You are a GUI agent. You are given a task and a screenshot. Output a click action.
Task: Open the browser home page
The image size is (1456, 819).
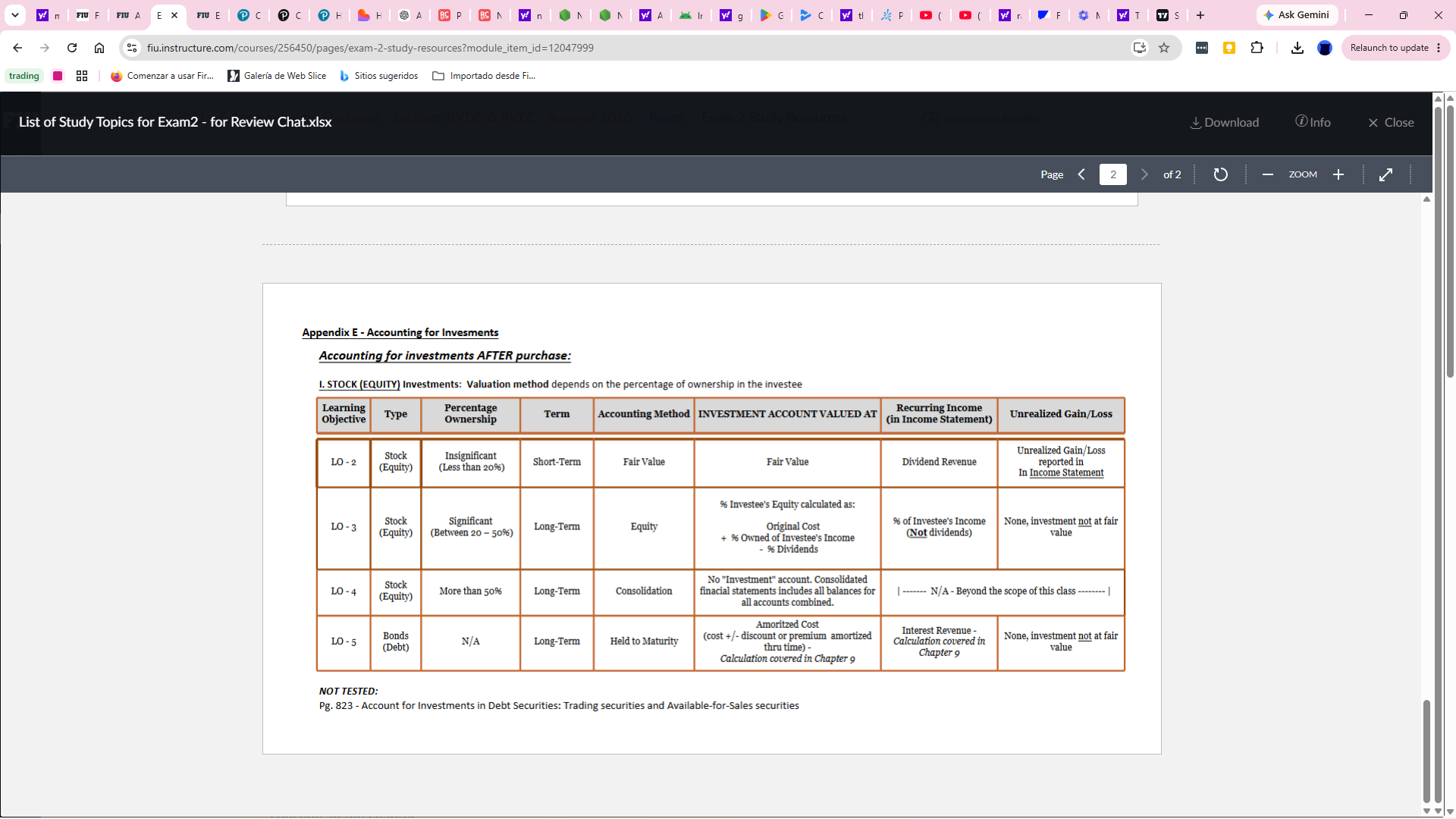(99, 48)
